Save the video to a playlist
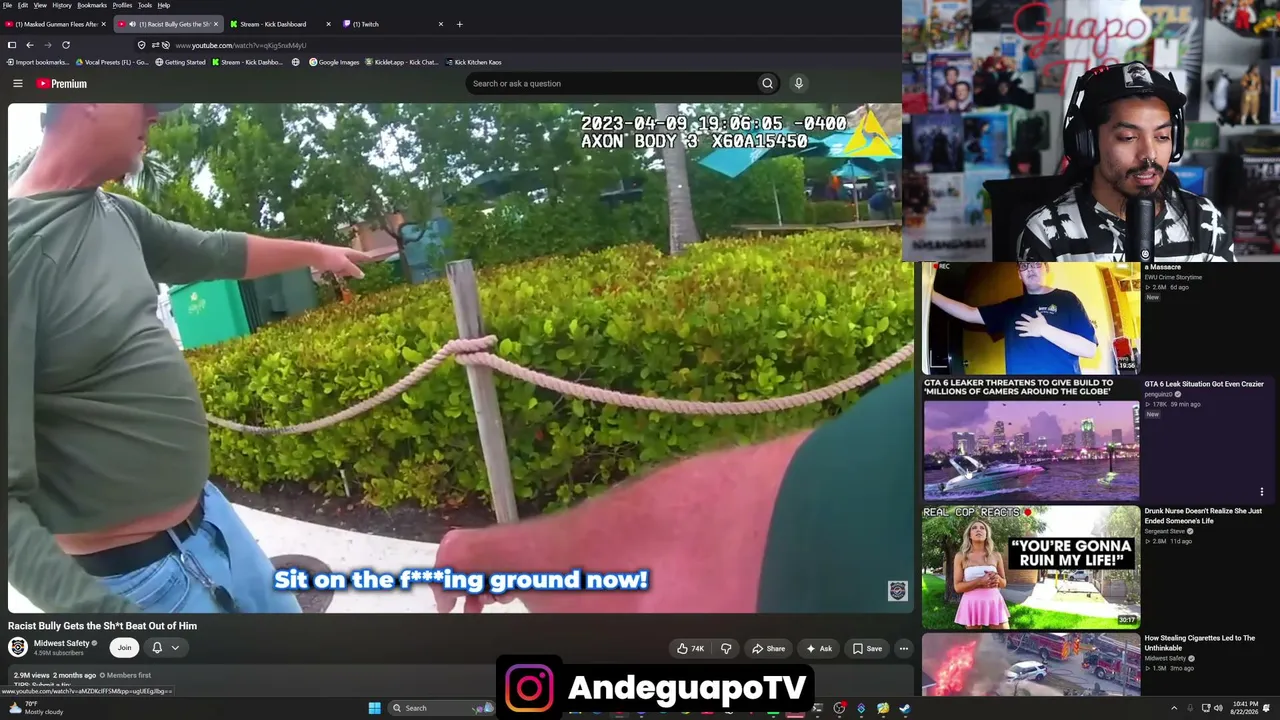The height and width of the screenshot is (720, 1280). pyautogui.click(x=867, y=648)
